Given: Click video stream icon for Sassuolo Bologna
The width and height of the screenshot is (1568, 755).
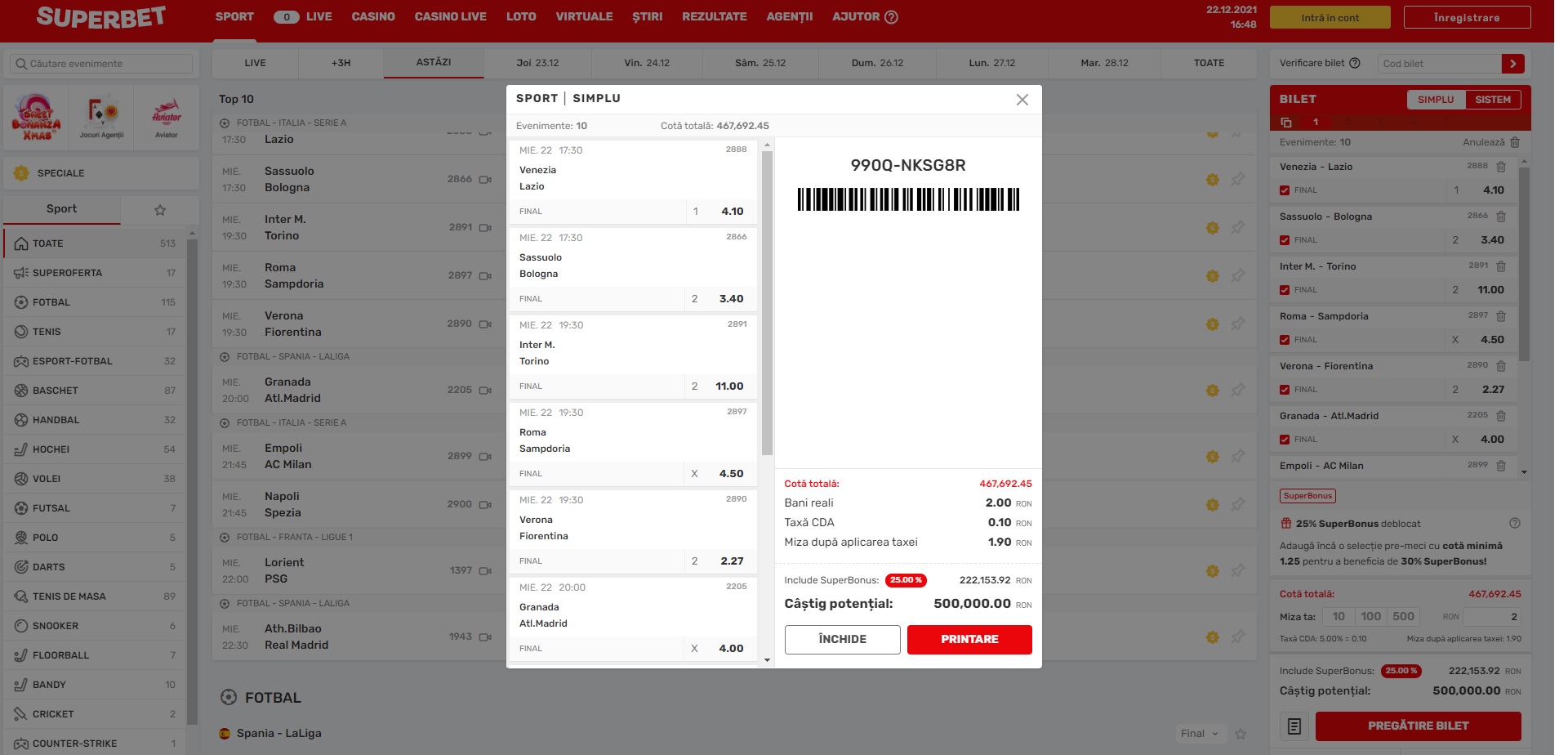Looking at the screenshot, I should coord(485,180).
